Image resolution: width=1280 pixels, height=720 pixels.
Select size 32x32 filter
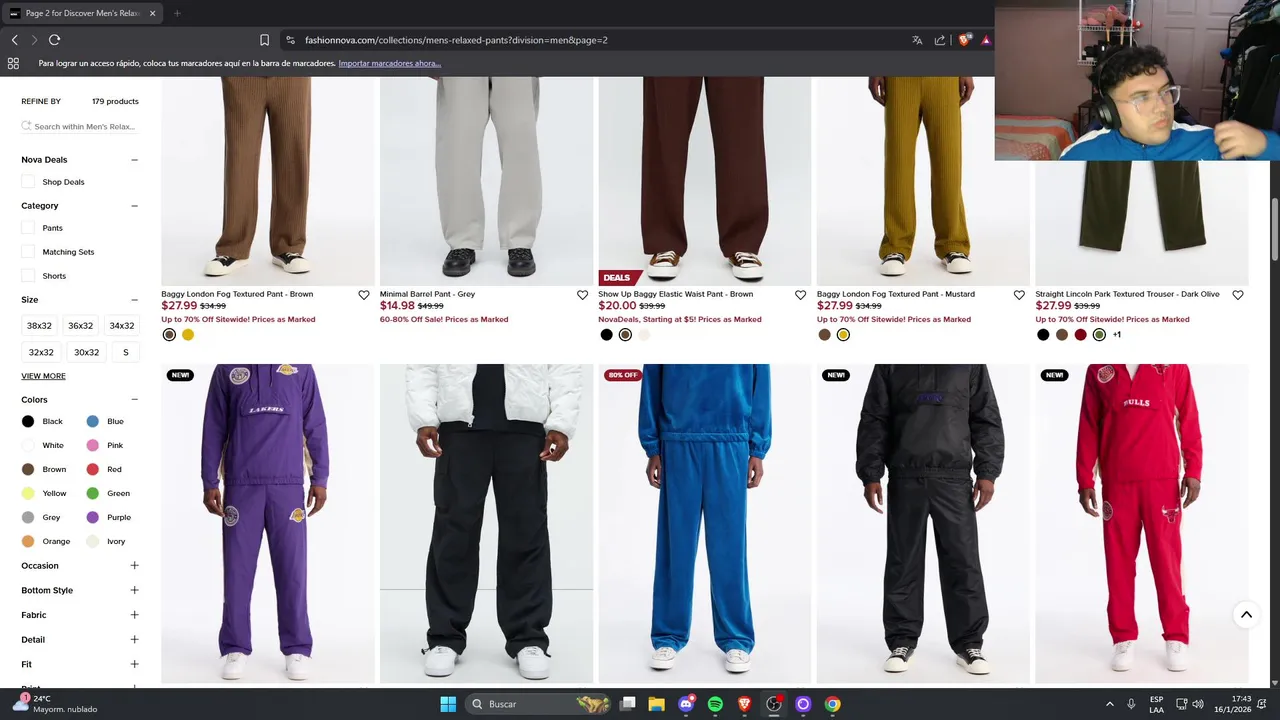(x=41, y=352)
